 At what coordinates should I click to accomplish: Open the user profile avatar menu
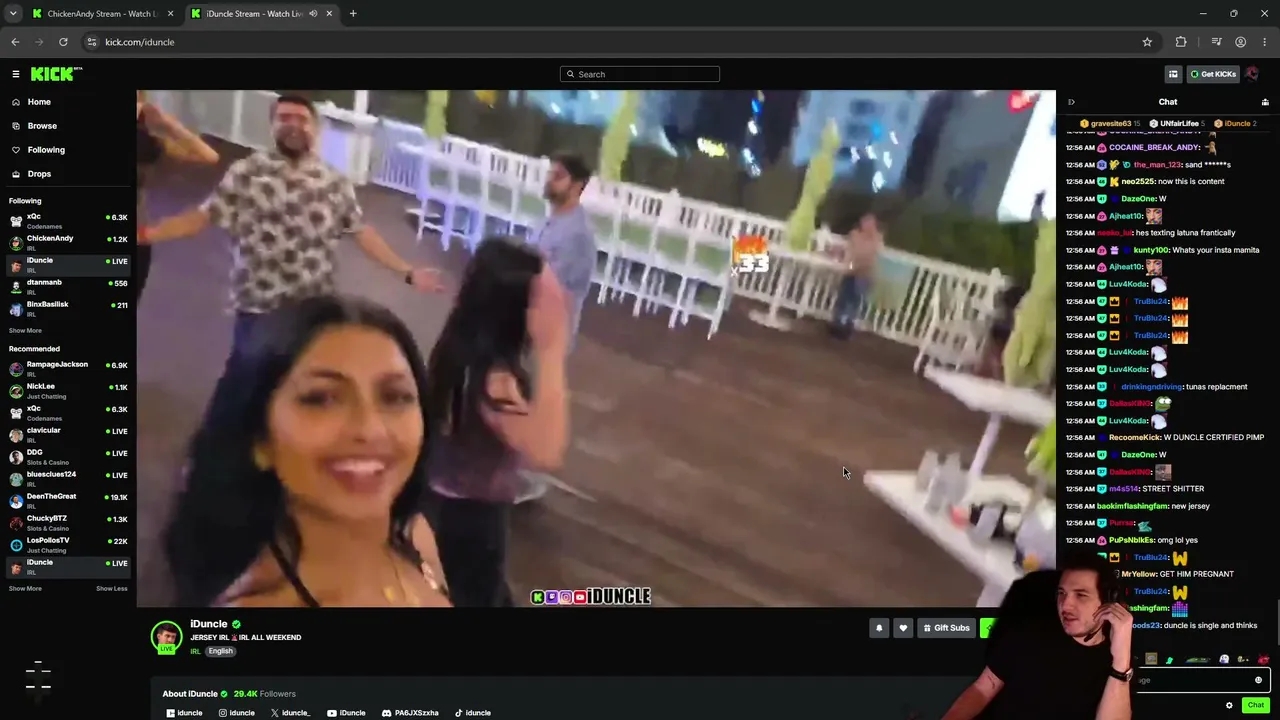coord(1252,74)
